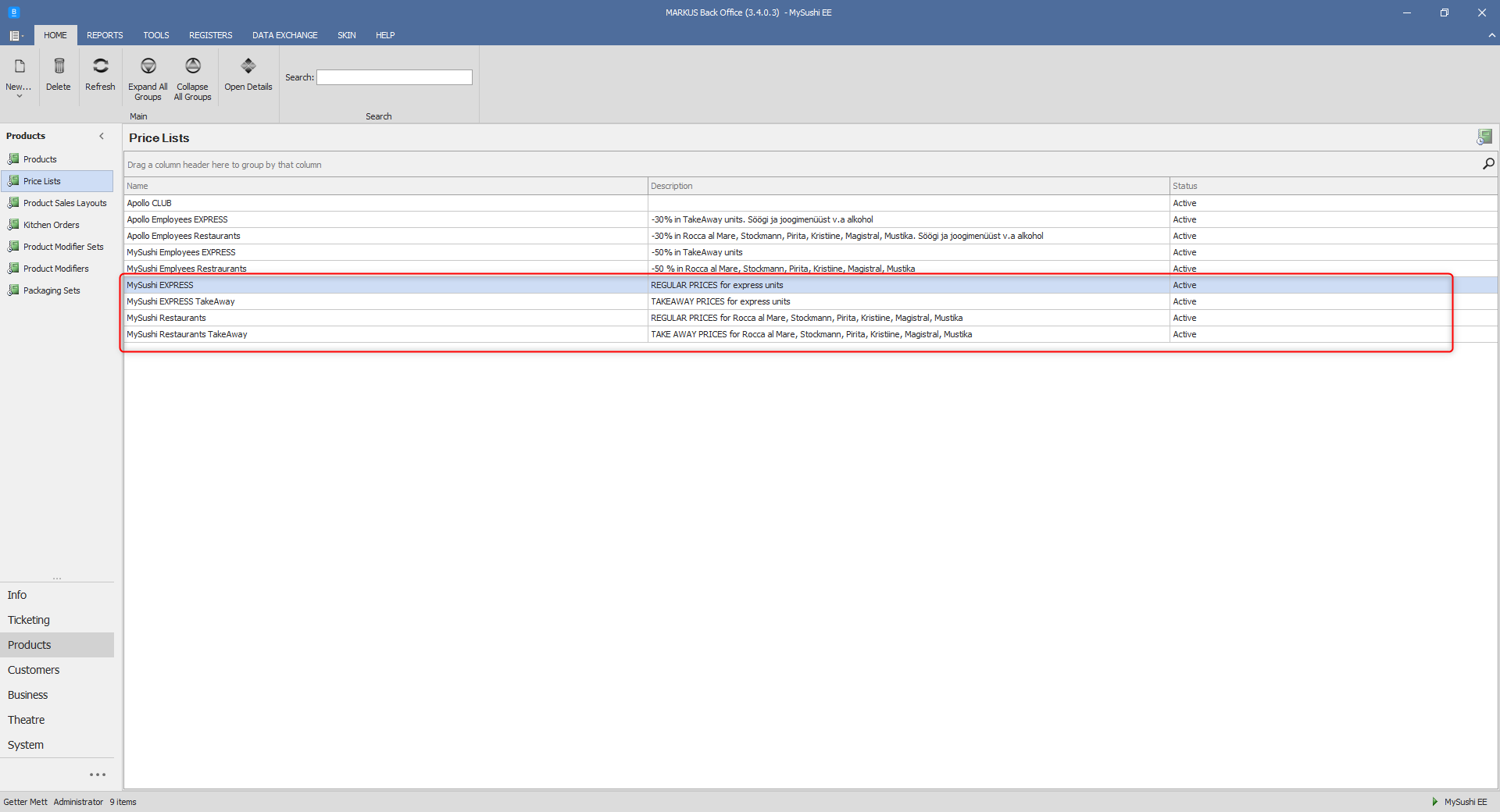Image resolution: width=1500 pixels, height=812 pixels.
Task: Go to the Customers section
Action: 57,670
